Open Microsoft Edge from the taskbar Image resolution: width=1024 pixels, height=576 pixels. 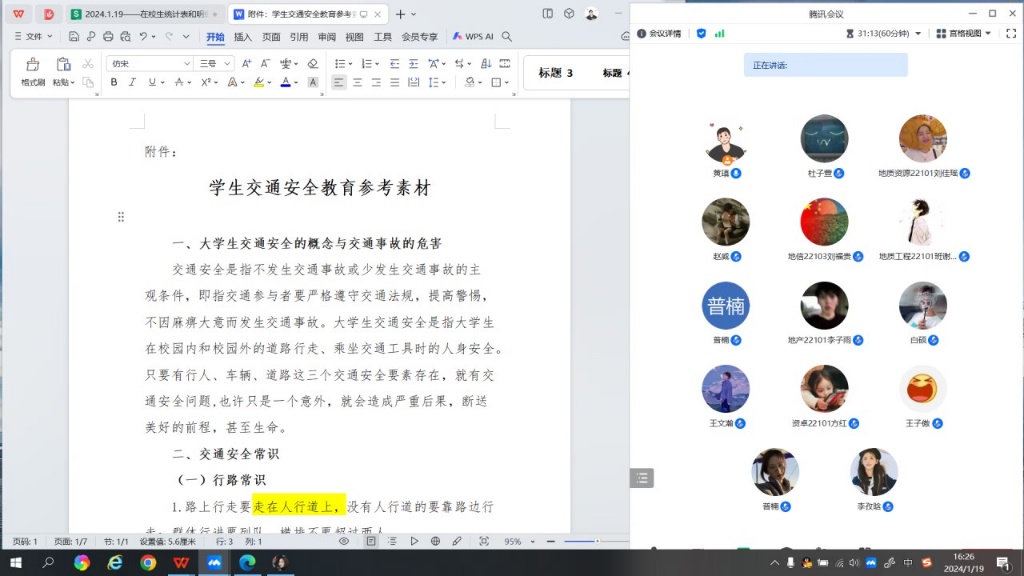246,563
